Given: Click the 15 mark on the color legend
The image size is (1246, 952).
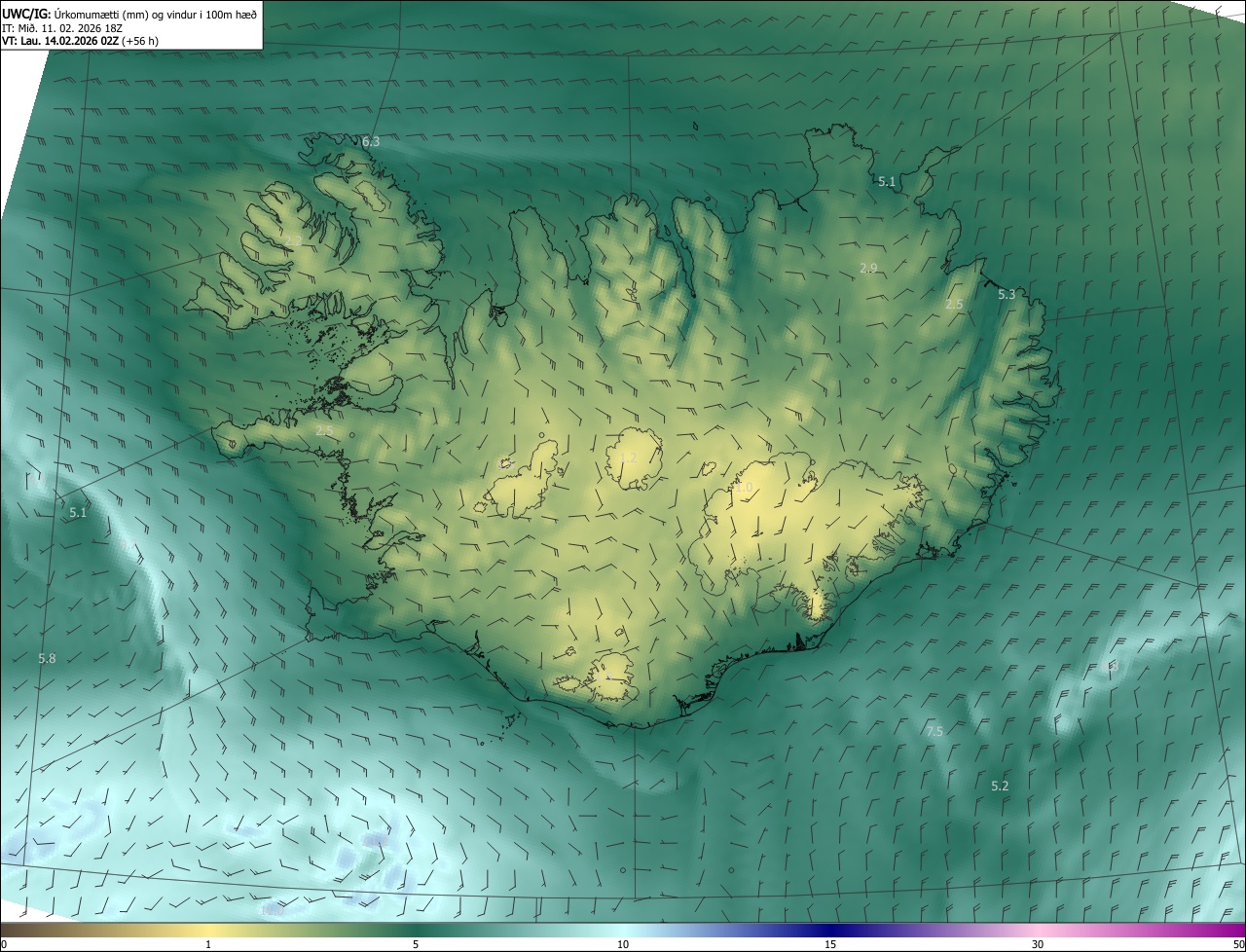Looking at the screenshot, I should pos(830,944).
